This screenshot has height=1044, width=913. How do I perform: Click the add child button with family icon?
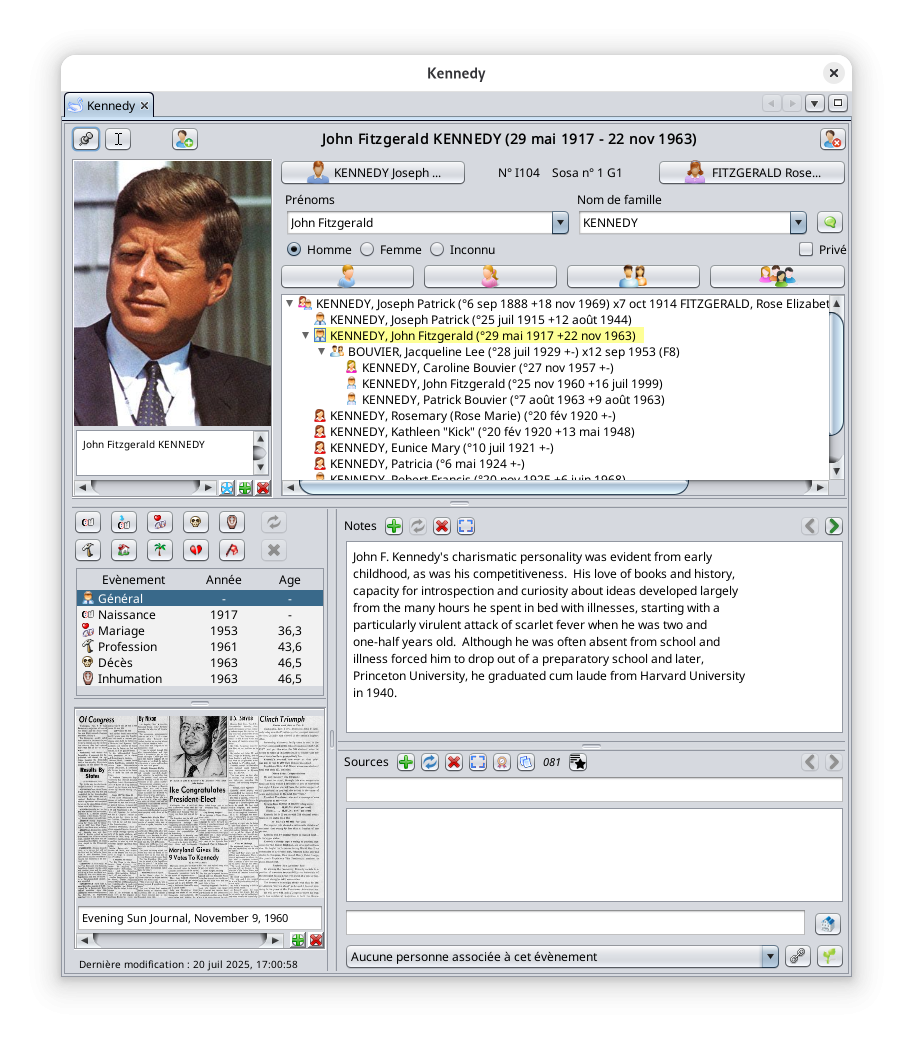(777, 276)
